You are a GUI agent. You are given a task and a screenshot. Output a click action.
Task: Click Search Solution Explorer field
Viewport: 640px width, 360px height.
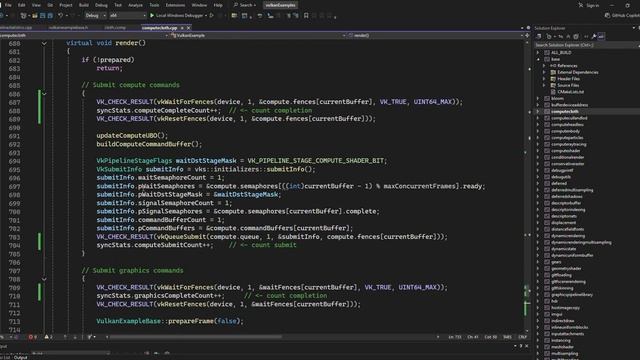coord(587,45)
